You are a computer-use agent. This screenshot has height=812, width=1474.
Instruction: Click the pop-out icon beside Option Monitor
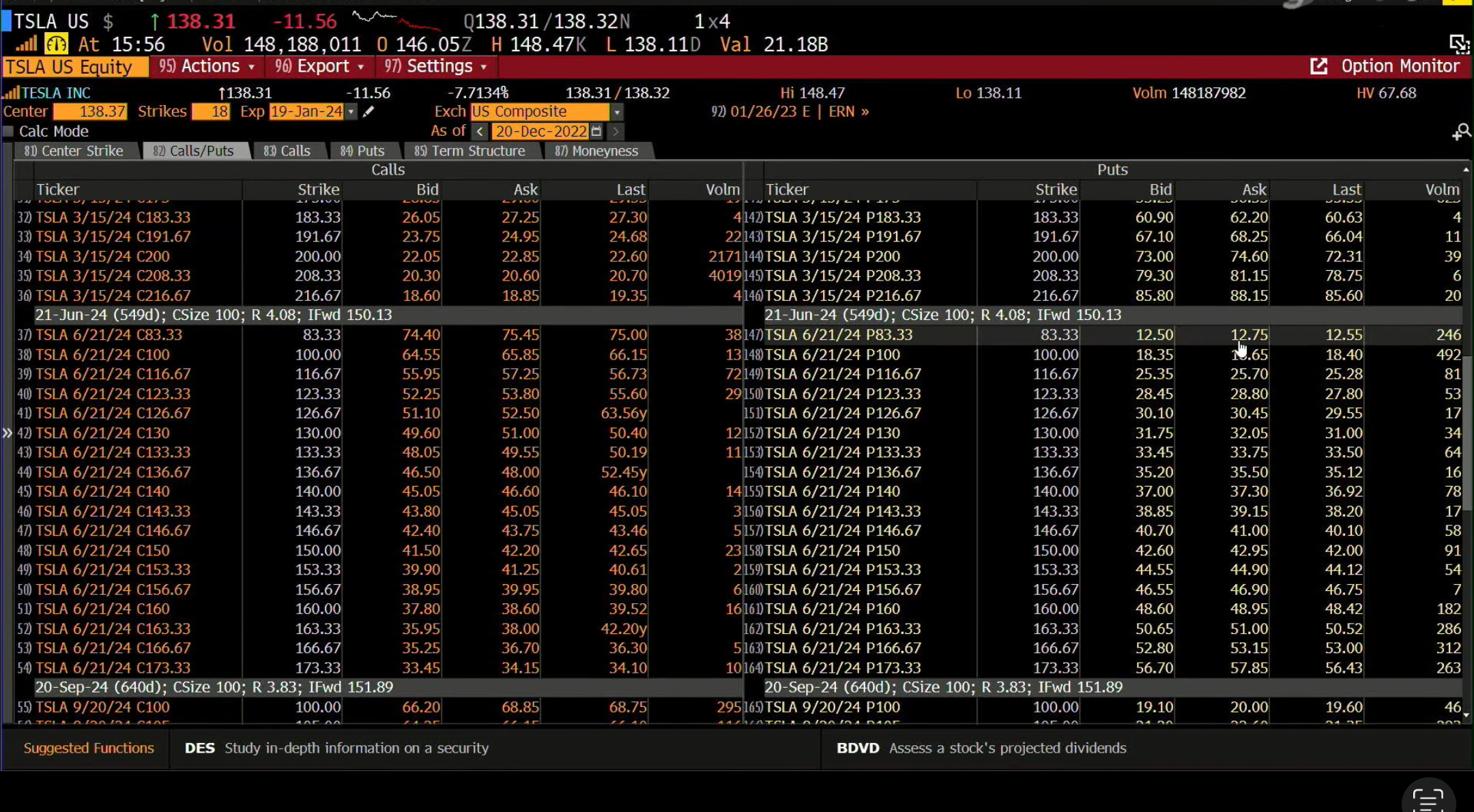point(1319,66)
